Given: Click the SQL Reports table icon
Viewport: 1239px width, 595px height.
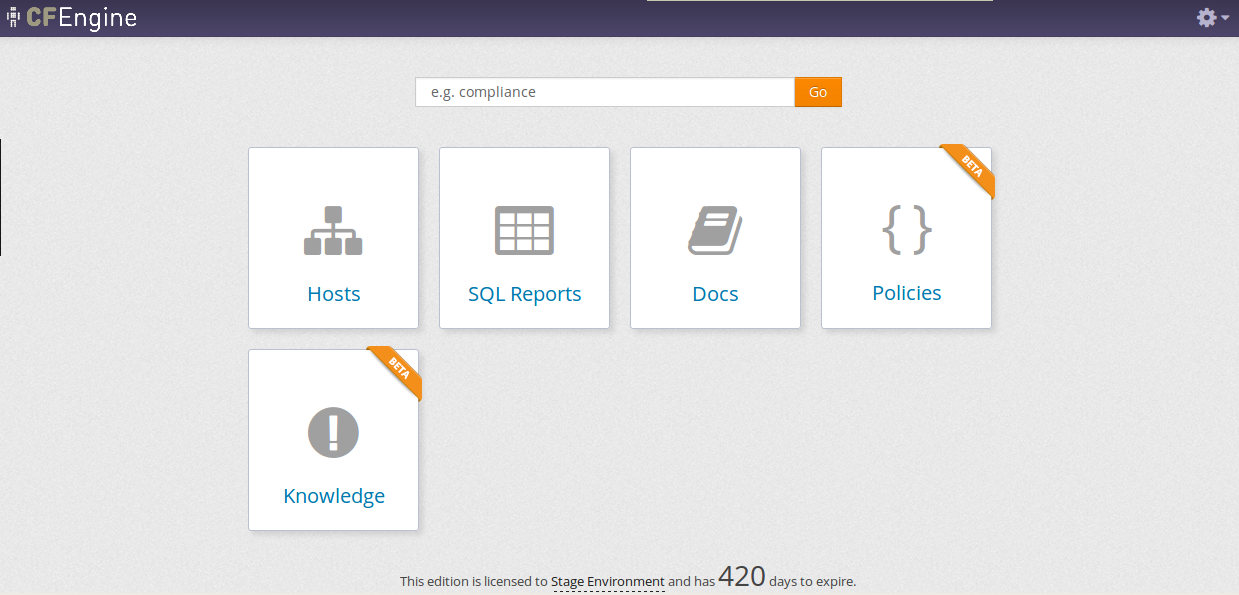Looking at the screenshot, I should [x=524, y=231].
